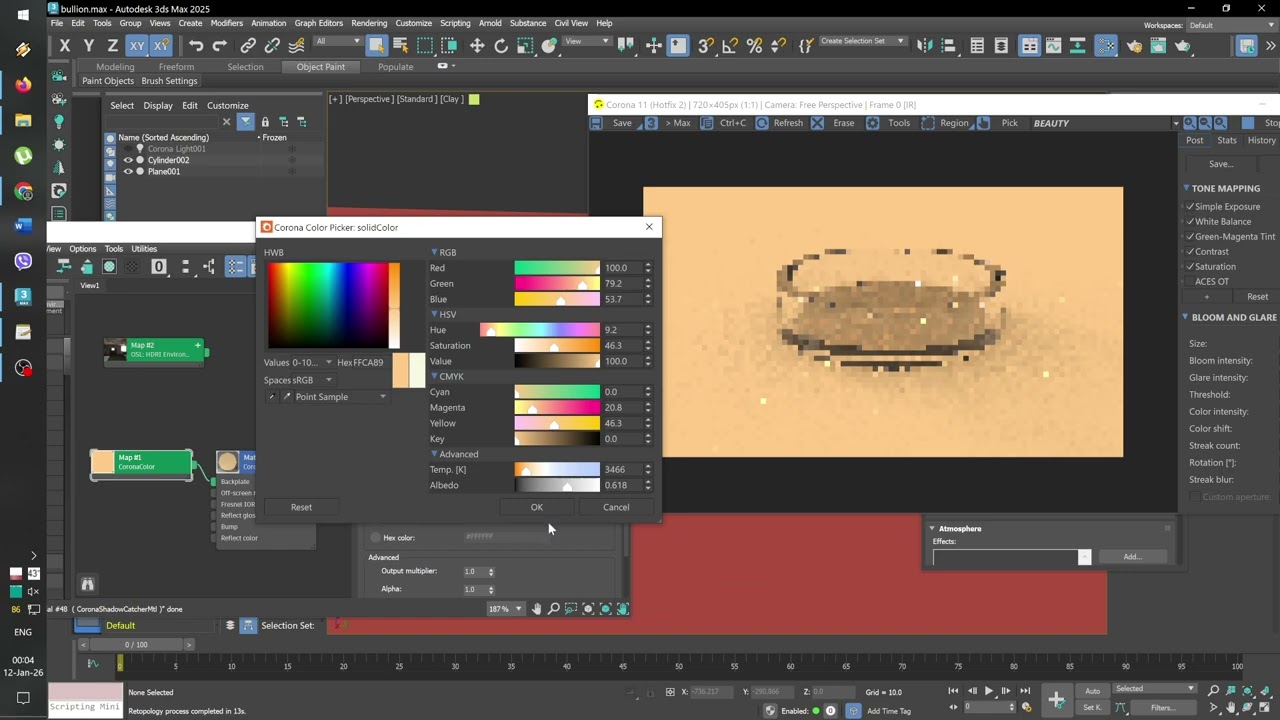
Task: Click Reset in Corona Color Picker
Action: coord(301,507)
